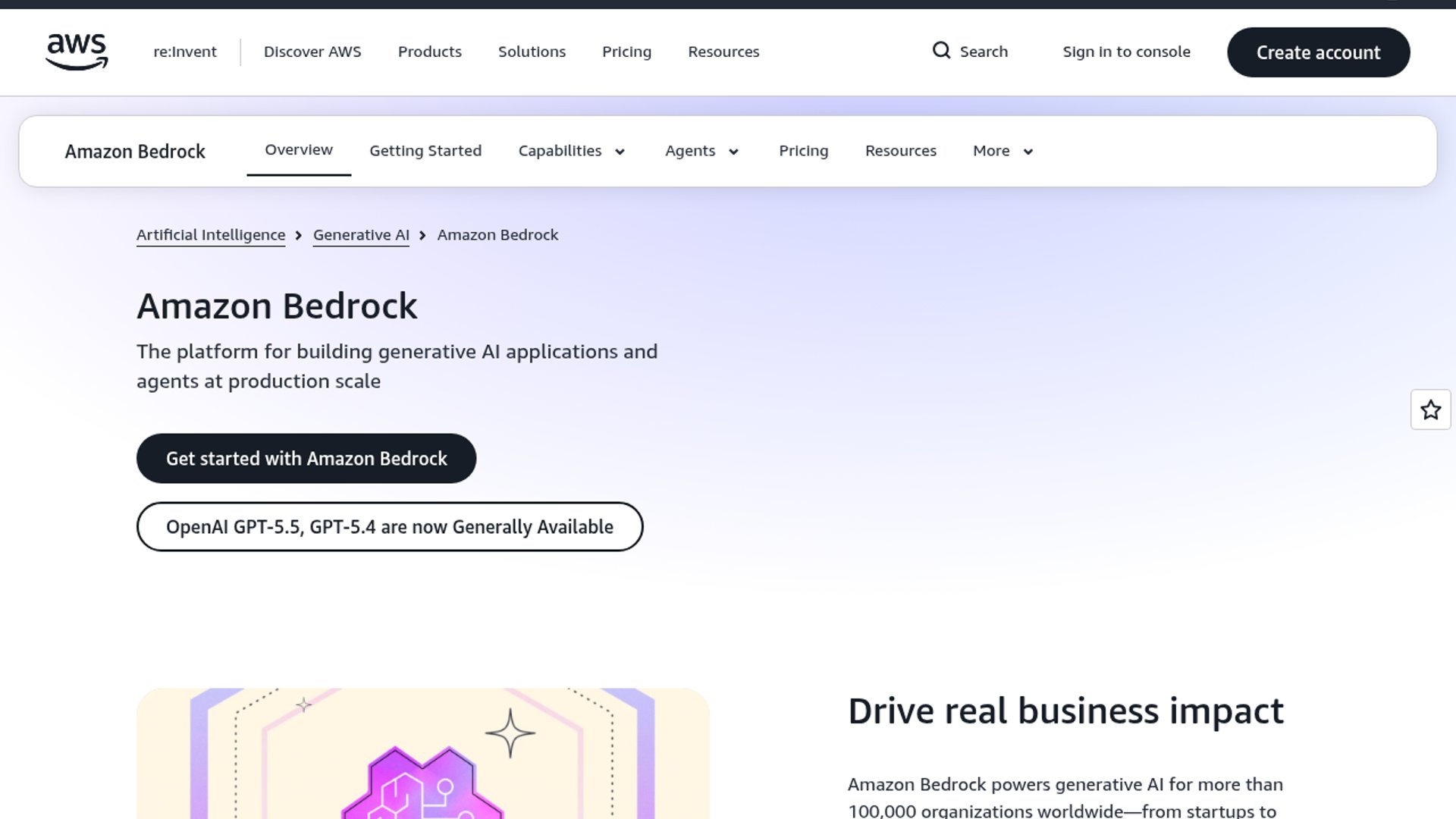Click the star bookmark icon
The height and width of the screenshot is (819, 1456).
1430,409
